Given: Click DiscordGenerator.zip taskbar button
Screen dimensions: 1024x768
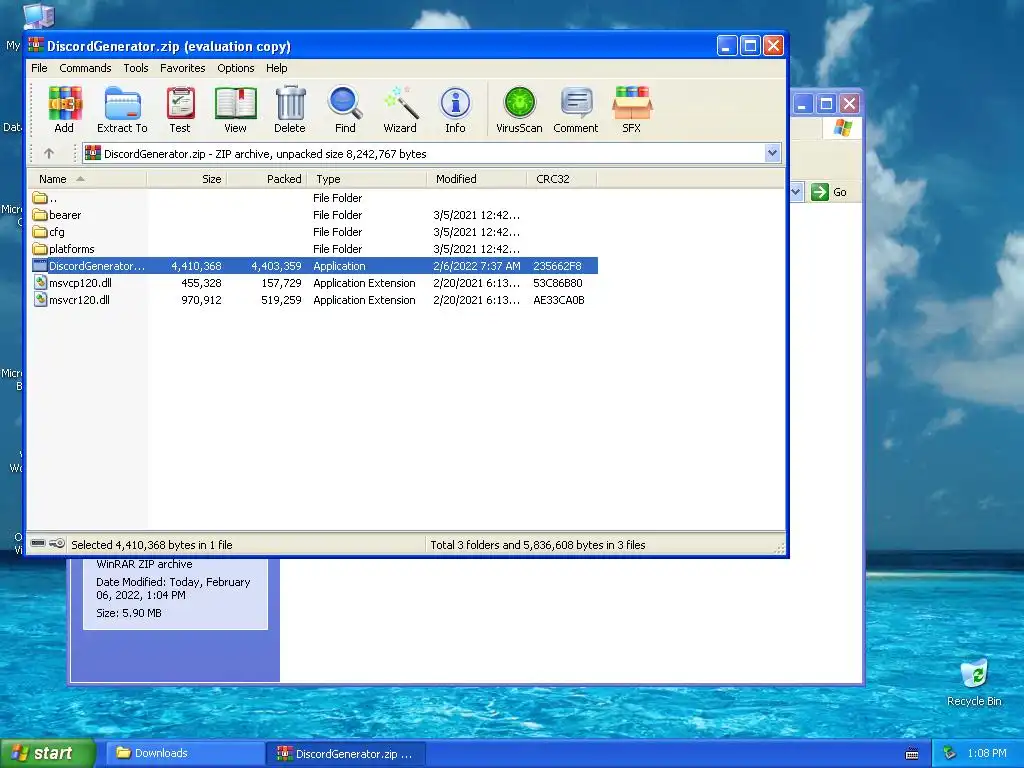Looking at the screenshot, I should [x=347, y=754].
